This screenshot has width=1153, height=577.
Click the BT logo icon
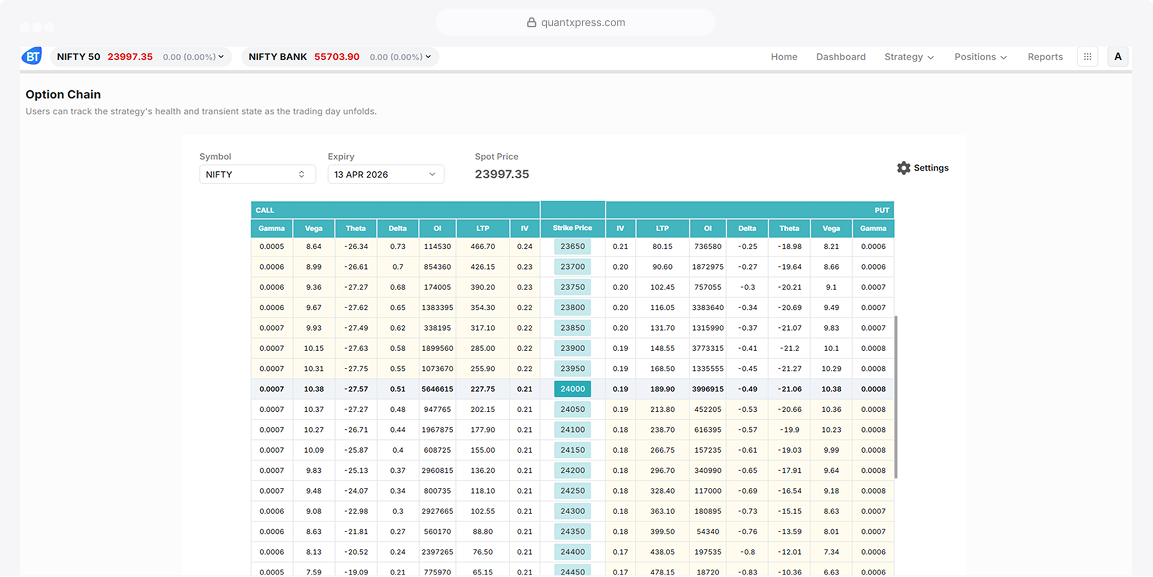pos(32,57)
